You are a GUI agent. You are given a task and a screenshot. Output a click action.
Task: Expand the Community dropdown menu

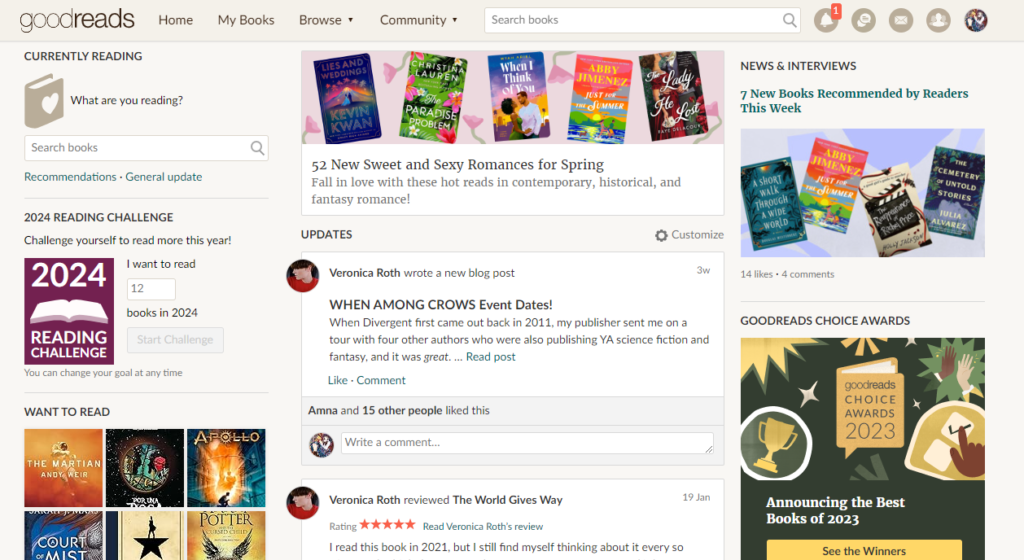click(x=419, y=20)
